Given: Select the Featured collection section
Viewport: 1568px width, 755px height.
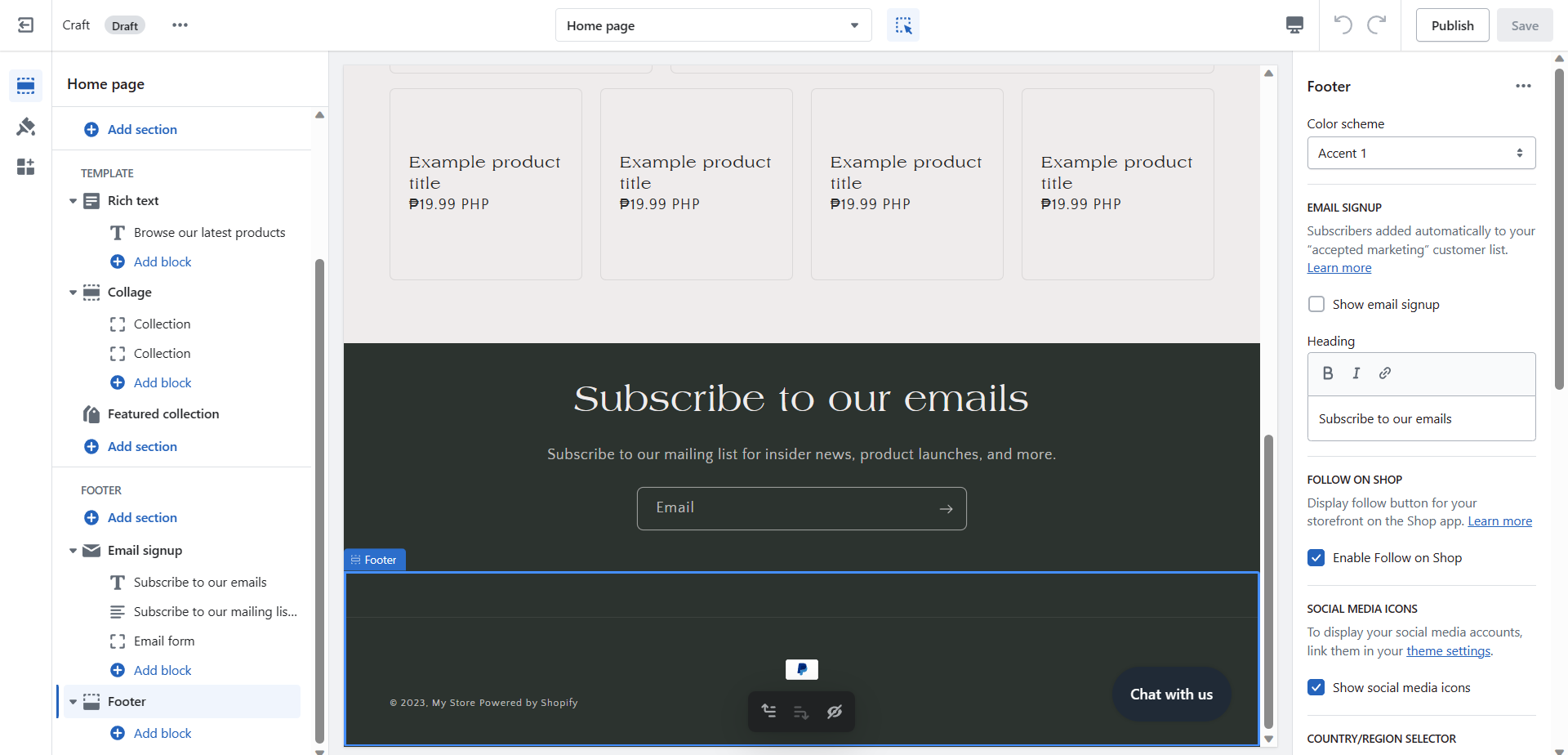Looking at the screenshot, I should (x=163, y=414).
